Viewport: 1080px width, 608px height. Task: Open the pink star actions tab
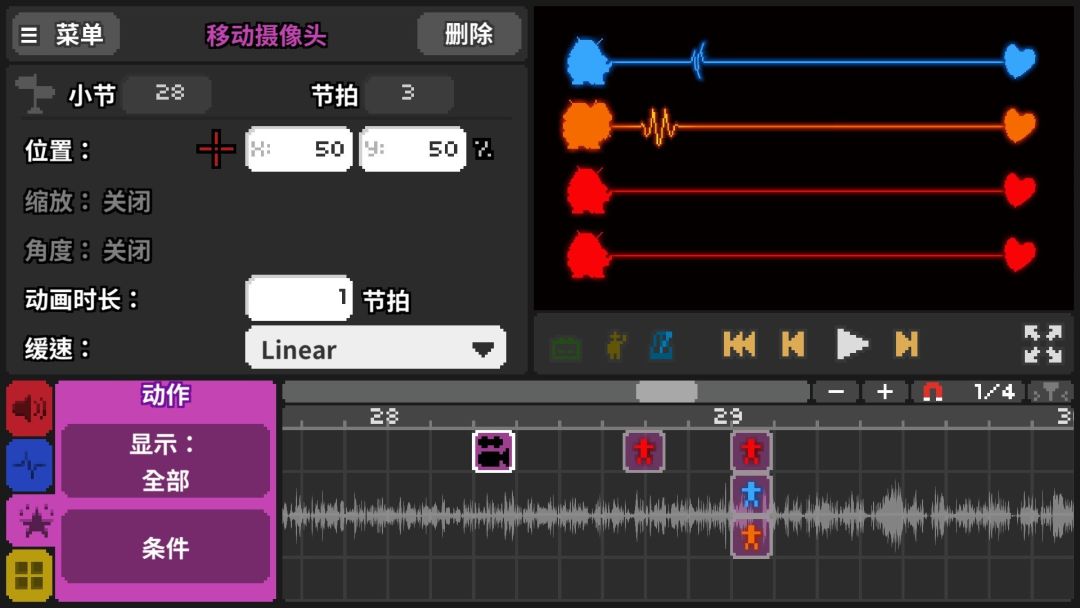click(27, 520)
